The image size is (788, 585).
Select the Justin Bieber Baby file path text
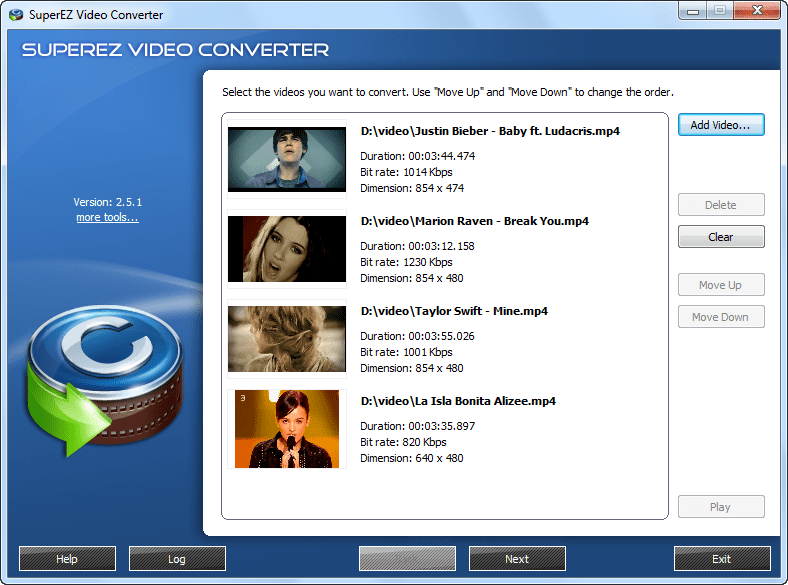pos(490,131)
